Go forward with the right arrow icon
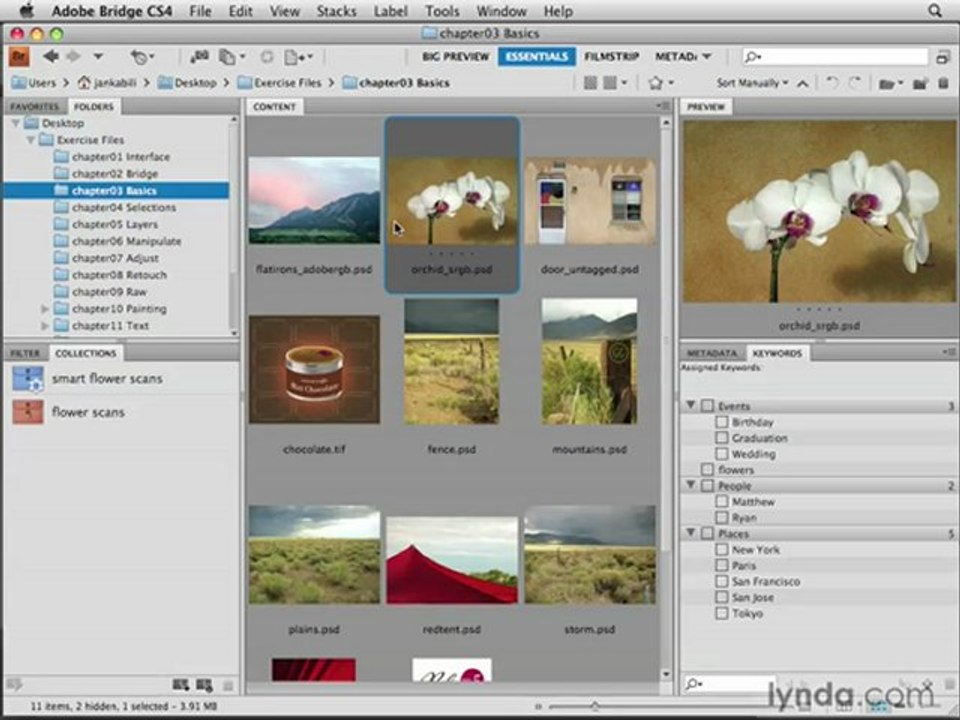 click(73, 56)
